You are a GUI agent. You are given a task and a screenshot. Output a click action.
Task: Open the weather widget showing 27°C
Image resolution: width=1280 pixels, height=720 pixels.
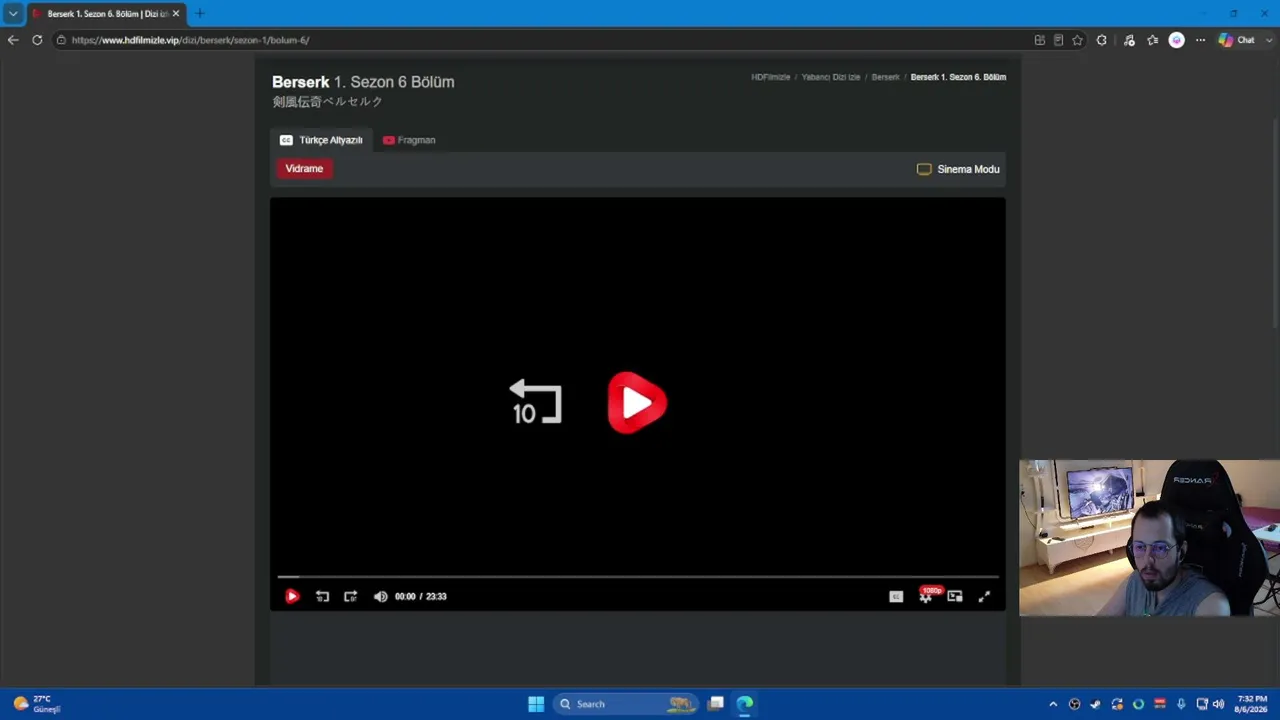click(x=36, y=704)
